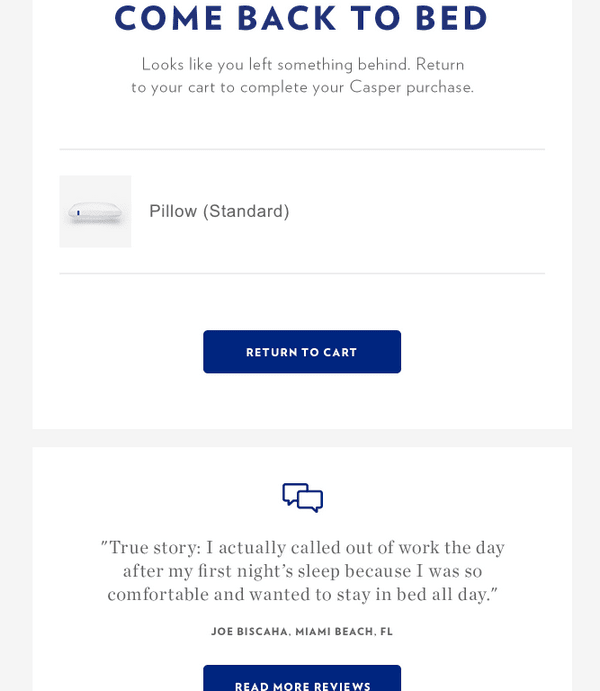Click the small blue tag on the pillow

click(x=78, y=213)
